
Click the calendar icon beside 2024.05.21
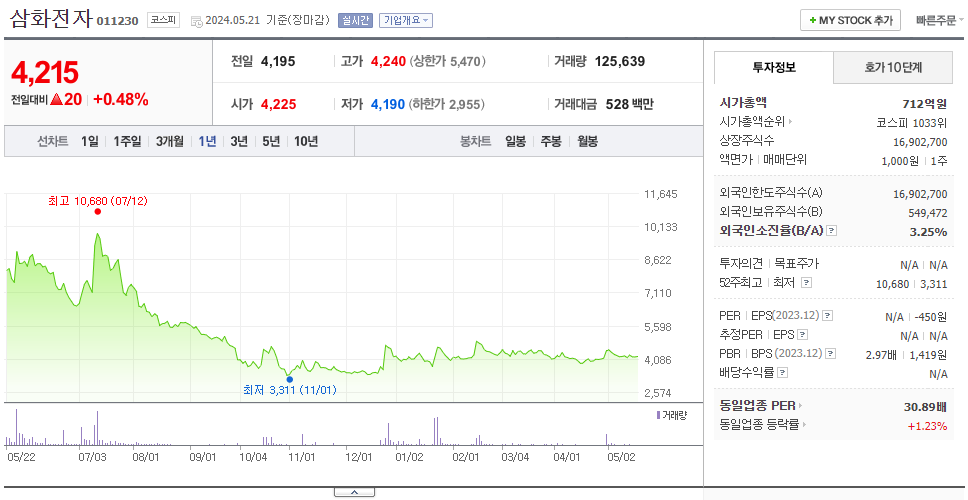click(x=197, y=21)
